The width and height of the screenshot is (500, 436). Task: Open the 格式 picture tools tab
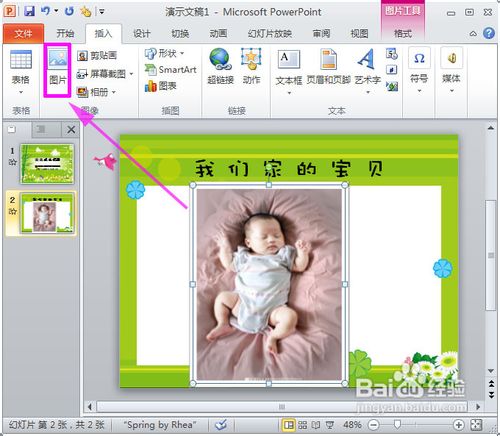(403, 33)
